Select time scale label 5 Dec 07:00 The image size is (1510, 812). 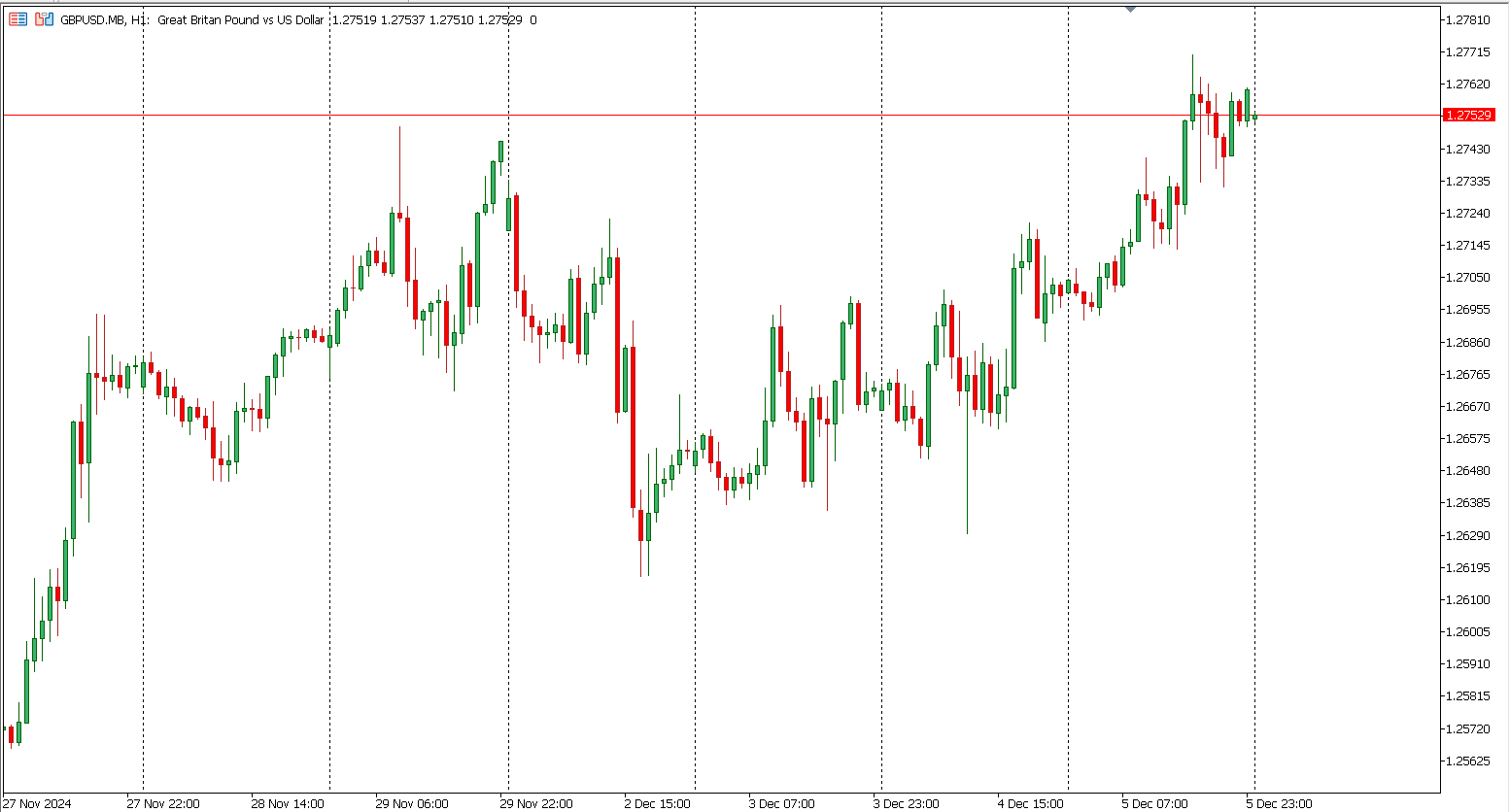coord(1155,804)
